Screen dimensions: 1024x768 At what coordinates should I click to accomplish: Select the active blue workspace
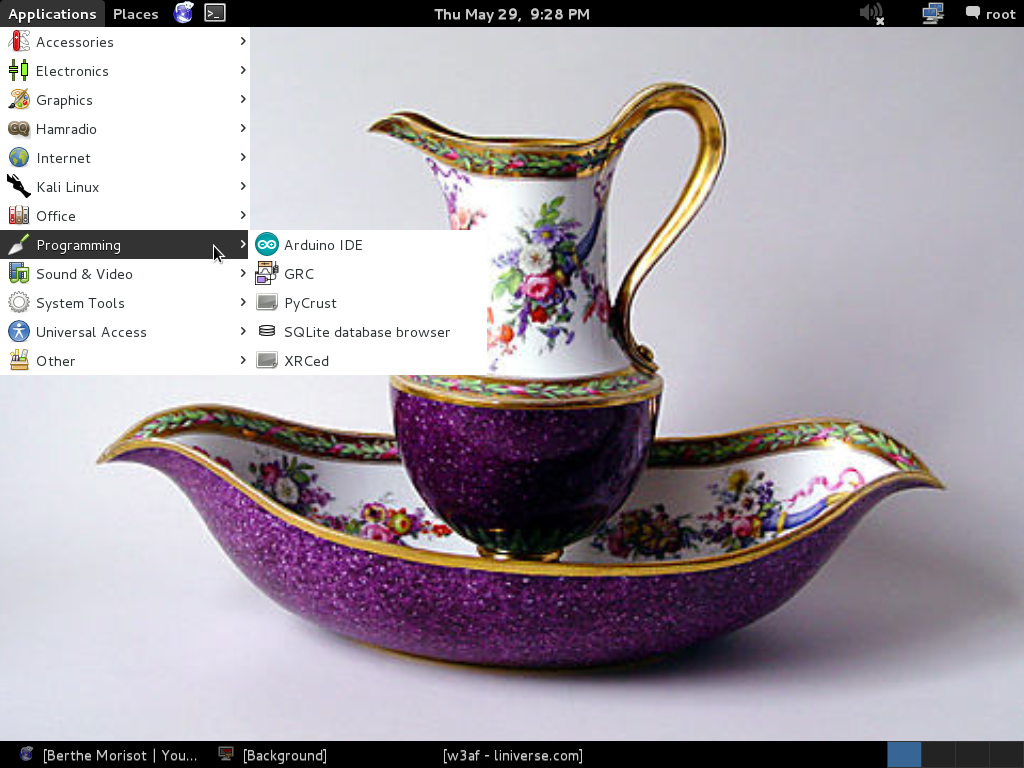click(x=904, y=755)
